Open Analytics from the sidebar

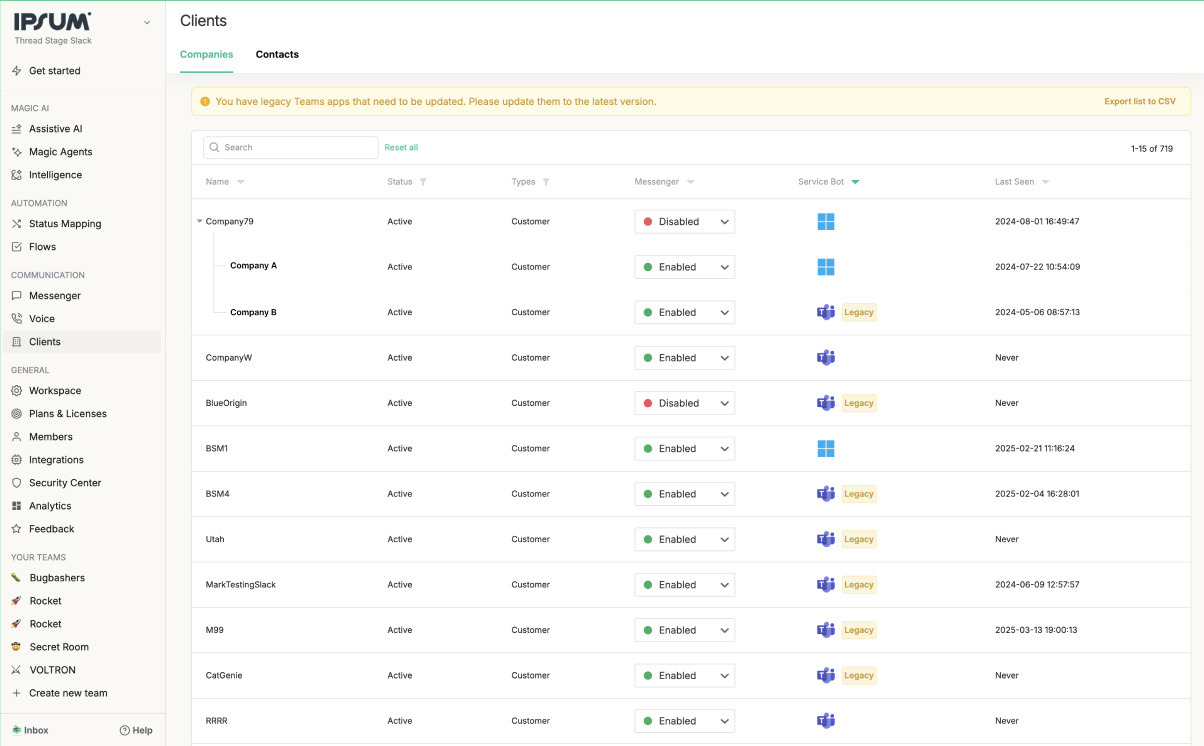click(50, 506)
